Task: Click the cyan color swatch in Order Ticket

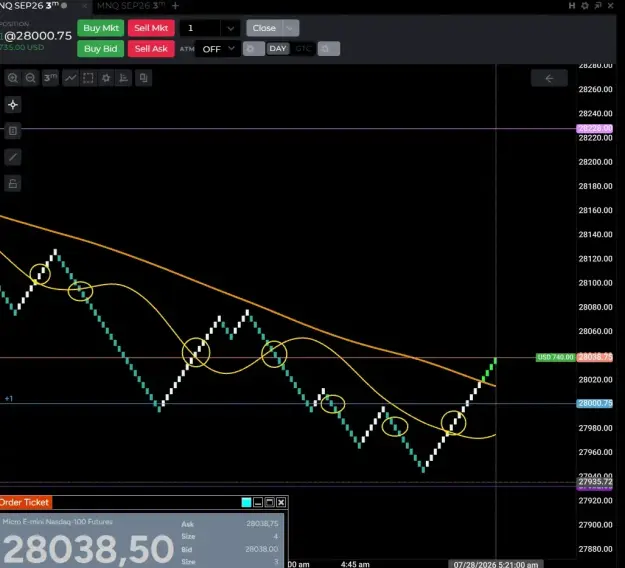Action: coord(246,502)
